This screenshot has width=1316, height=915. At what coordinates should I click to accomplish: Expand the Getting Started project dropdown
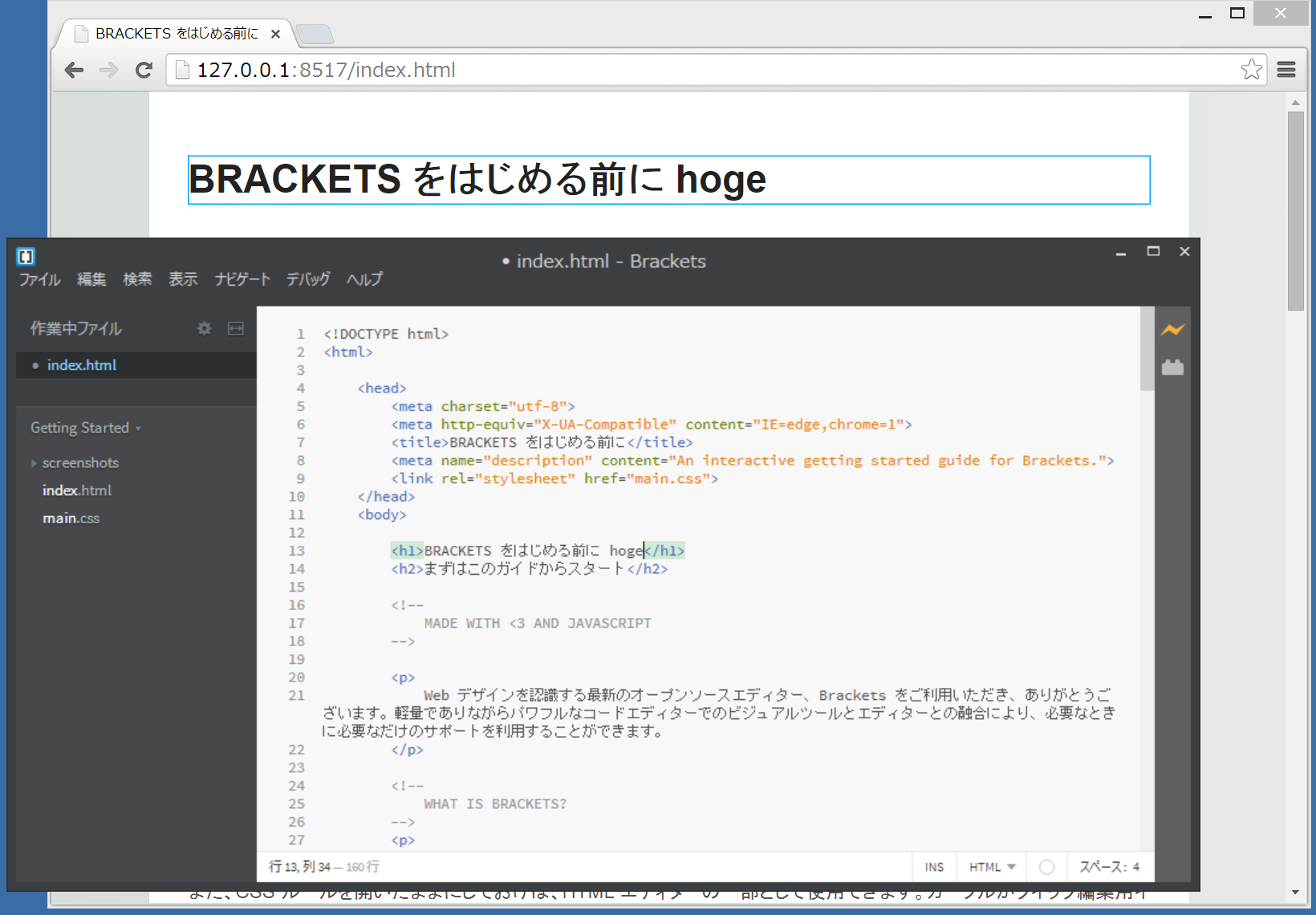pyautogui.click(x=85, y=428)
